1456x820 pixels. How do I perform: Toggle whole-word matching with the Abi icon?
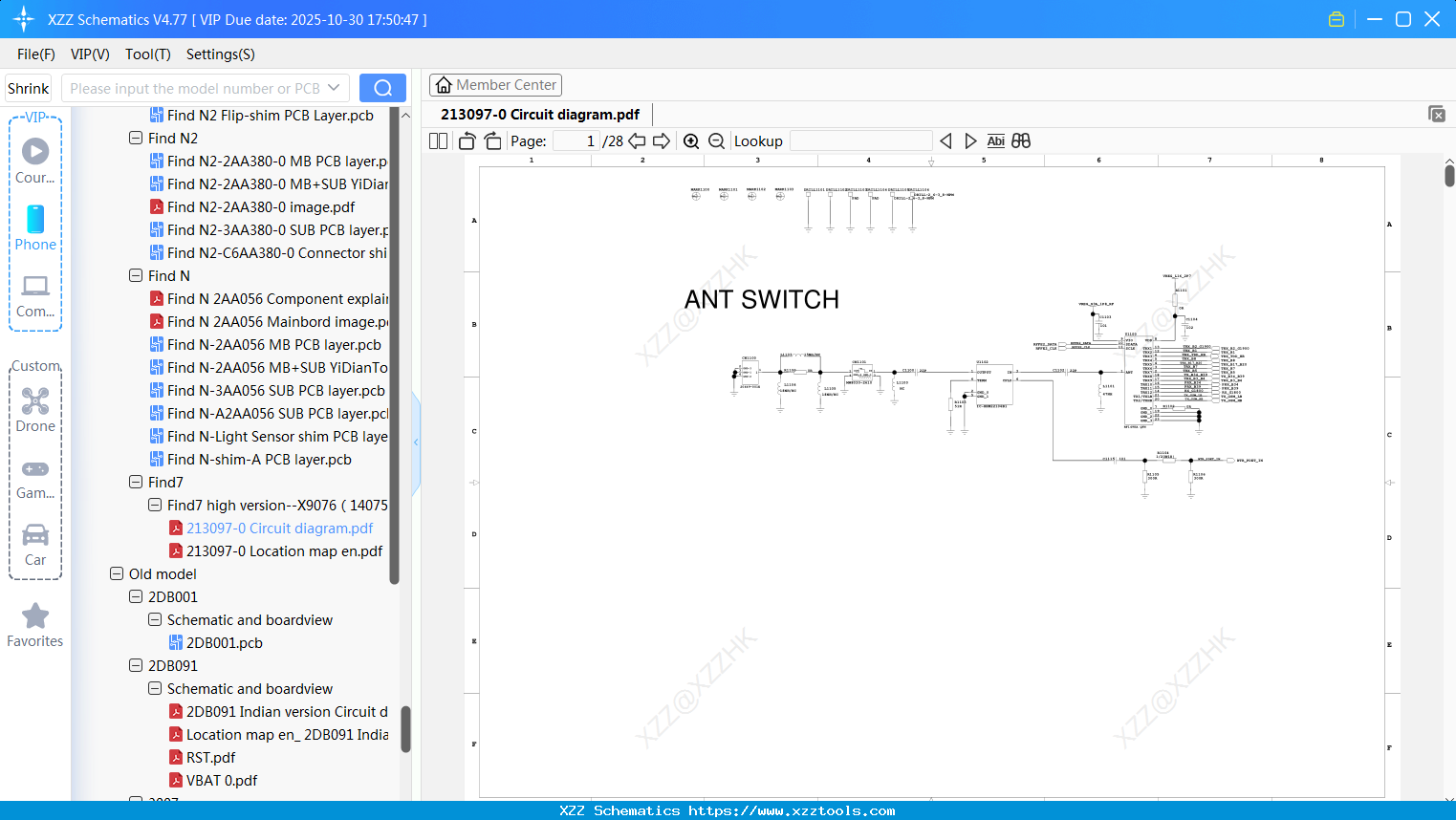(x=996, y=140)
